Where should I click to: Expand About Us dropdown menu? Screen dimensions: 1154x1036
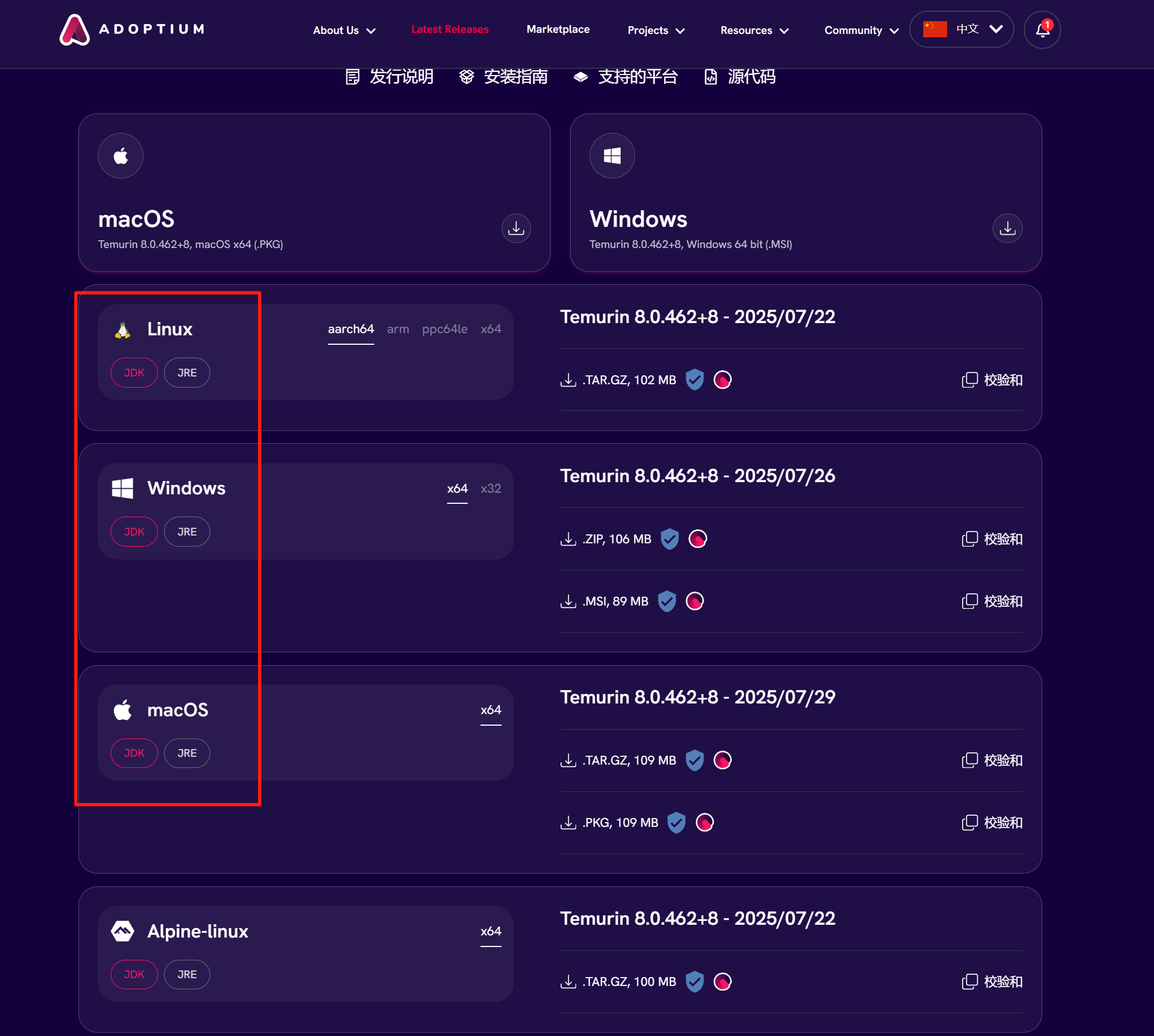344,30
